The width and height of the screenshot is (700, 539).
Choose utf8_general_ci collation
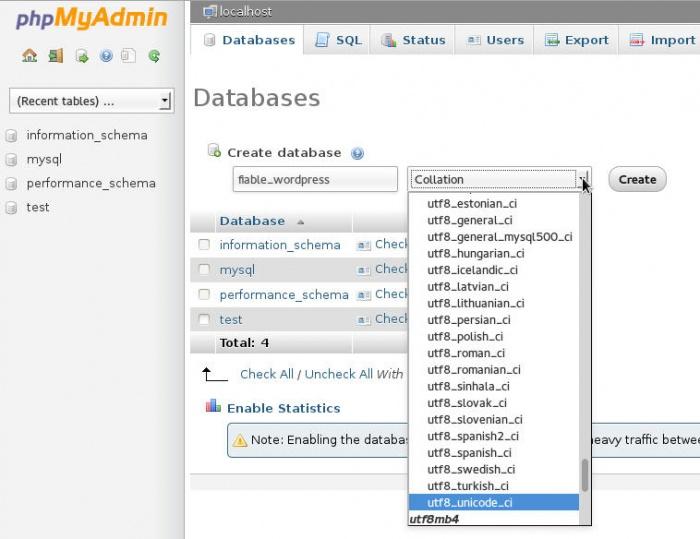[x=494, y=220]
